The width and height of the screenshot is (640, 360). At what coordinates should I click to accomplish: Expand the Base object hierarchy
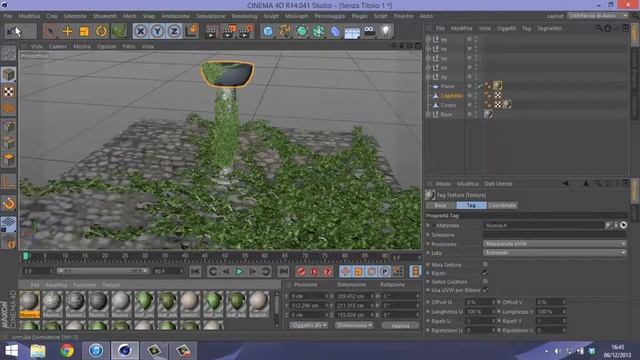tap(428, 115)
